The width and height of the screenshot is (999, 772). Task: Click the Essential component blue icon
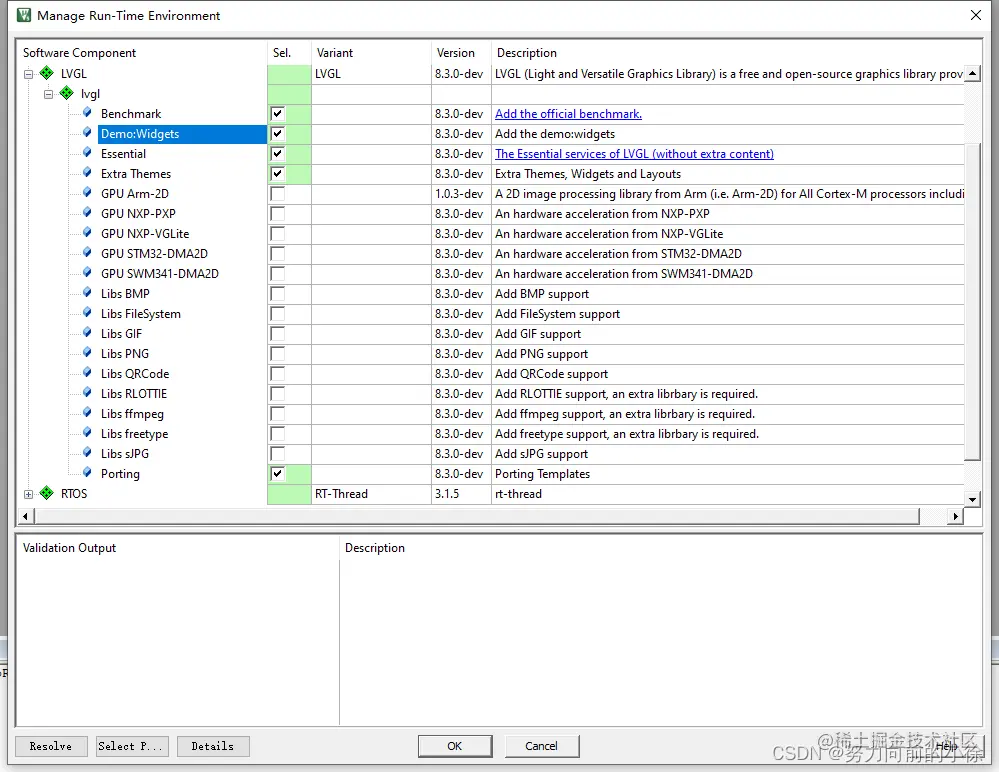coord(87,153)
